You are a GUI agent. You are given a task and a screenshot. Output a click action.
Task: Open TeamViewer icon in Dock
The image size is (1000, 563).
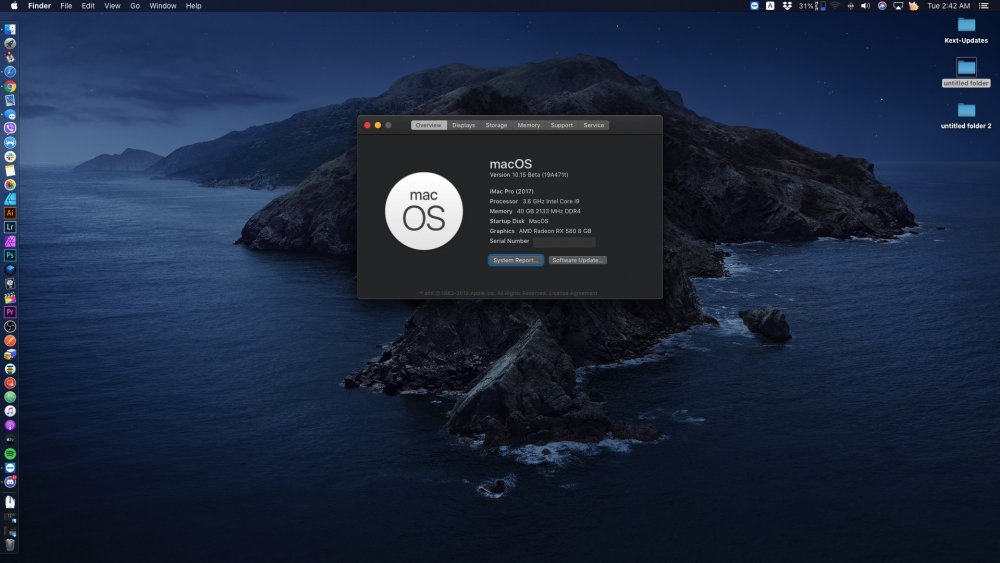click(x=10, y=468)
